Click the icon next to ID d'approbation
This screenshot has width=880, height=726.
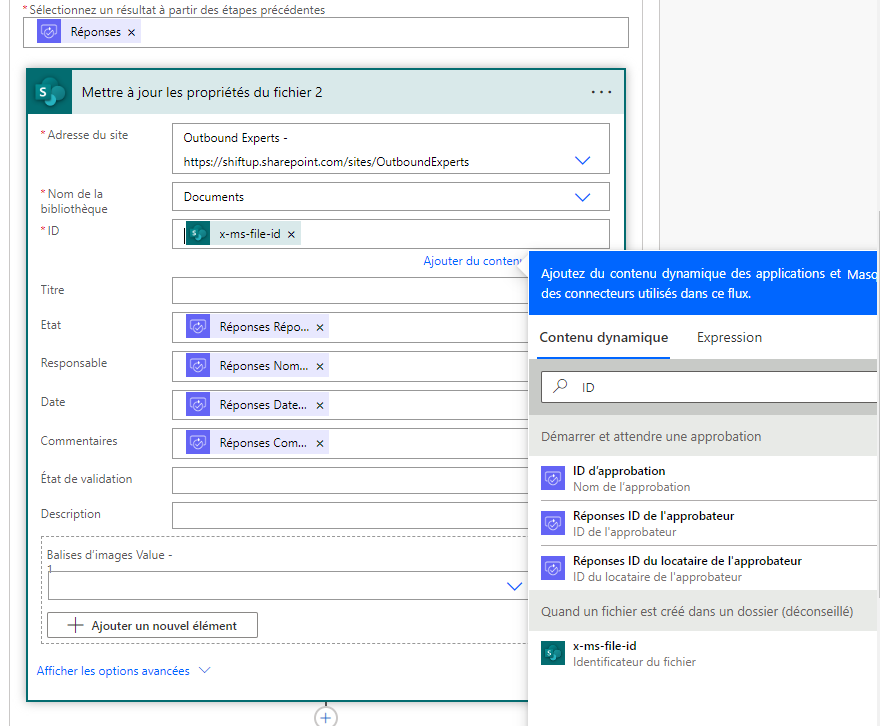[x=553, y=478]
